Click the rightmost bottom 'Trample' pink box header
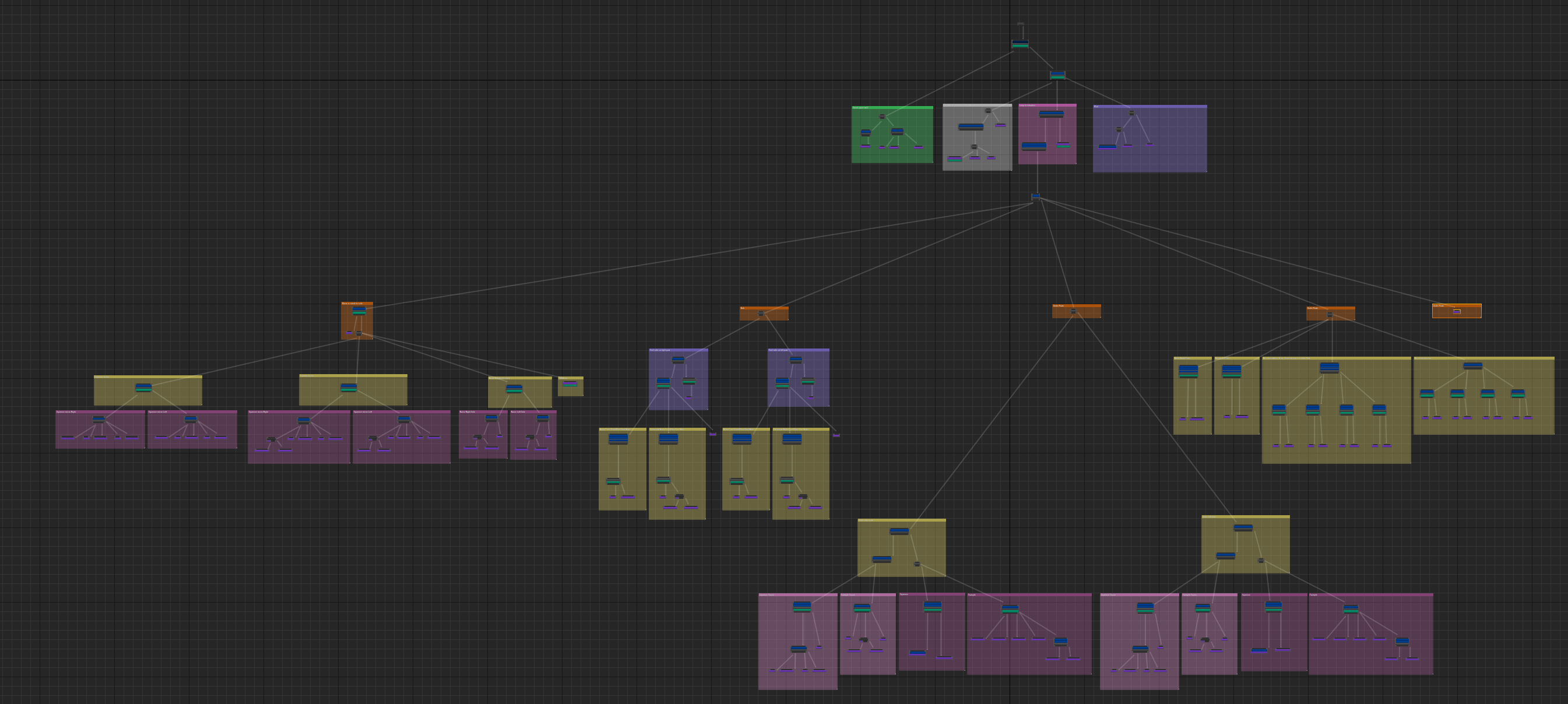Screen dimensions: 1568x704 1370,595
